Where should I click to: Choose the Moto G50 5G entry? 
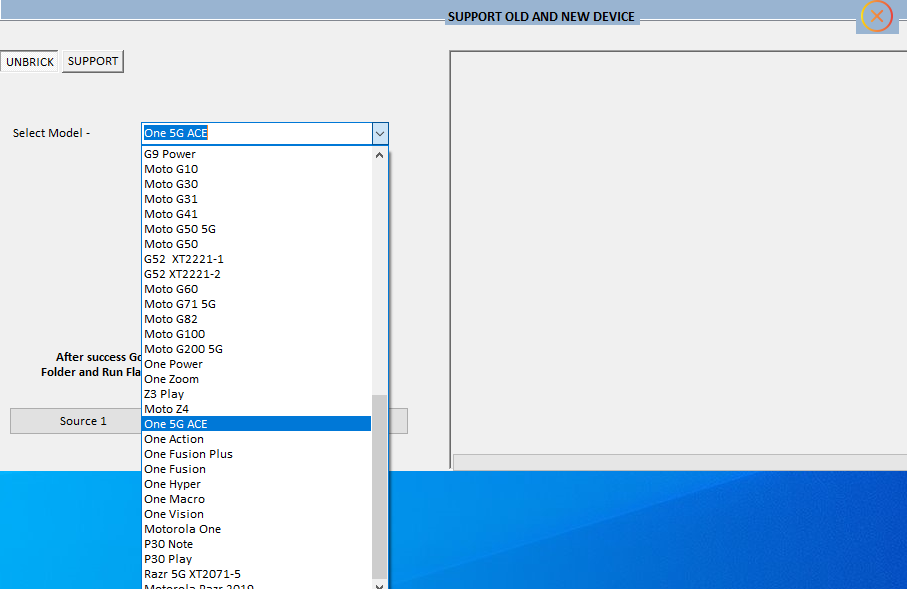256,229
